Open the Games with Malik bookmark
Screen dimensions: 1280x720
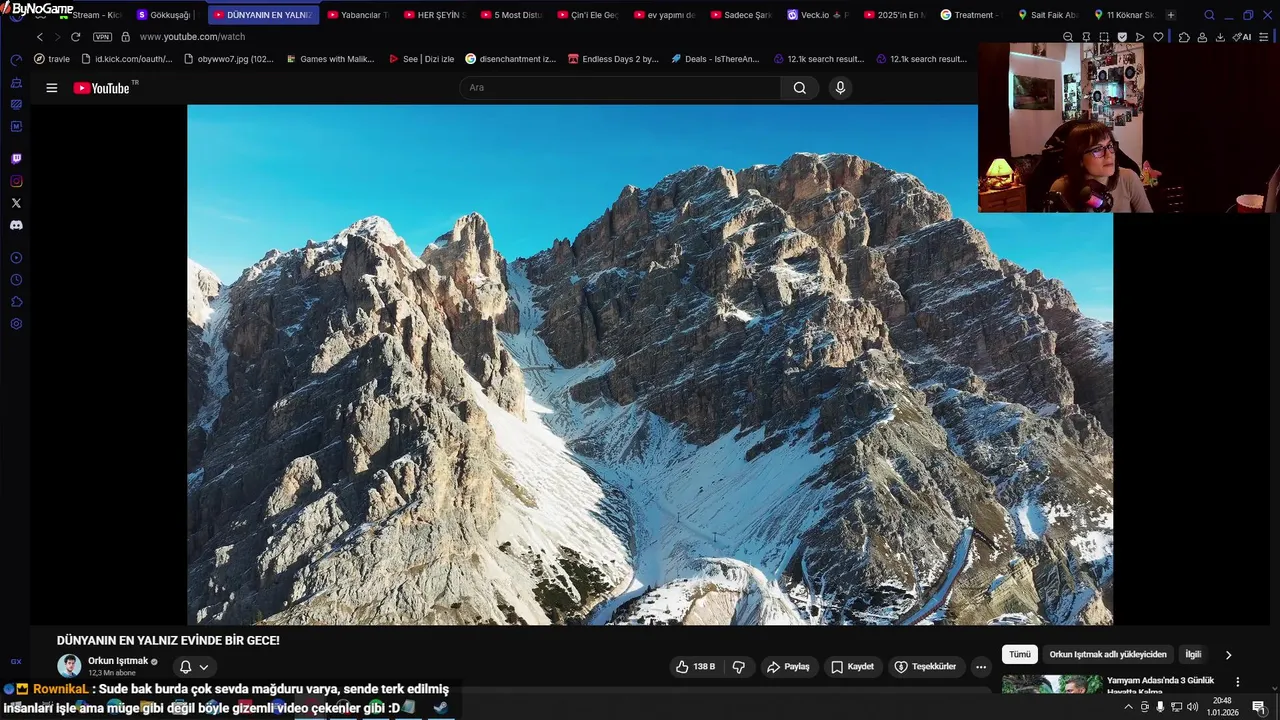click(x=329, y=59)
